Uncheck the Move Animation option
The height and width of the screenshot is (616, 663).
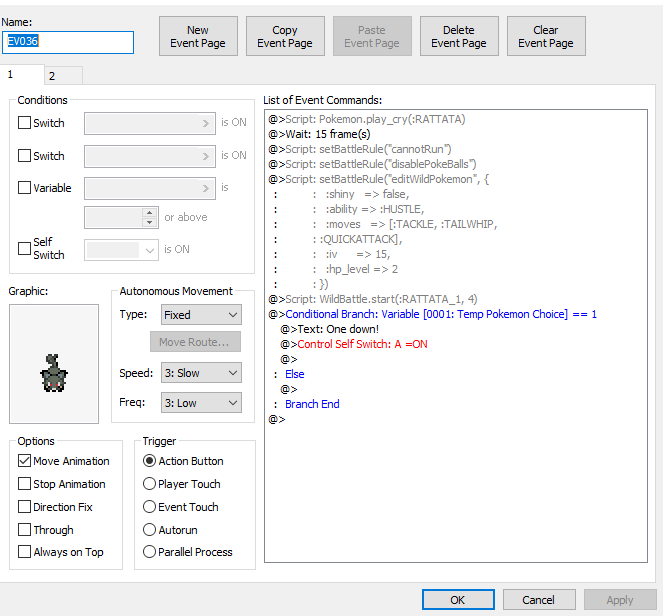(25, 461)
